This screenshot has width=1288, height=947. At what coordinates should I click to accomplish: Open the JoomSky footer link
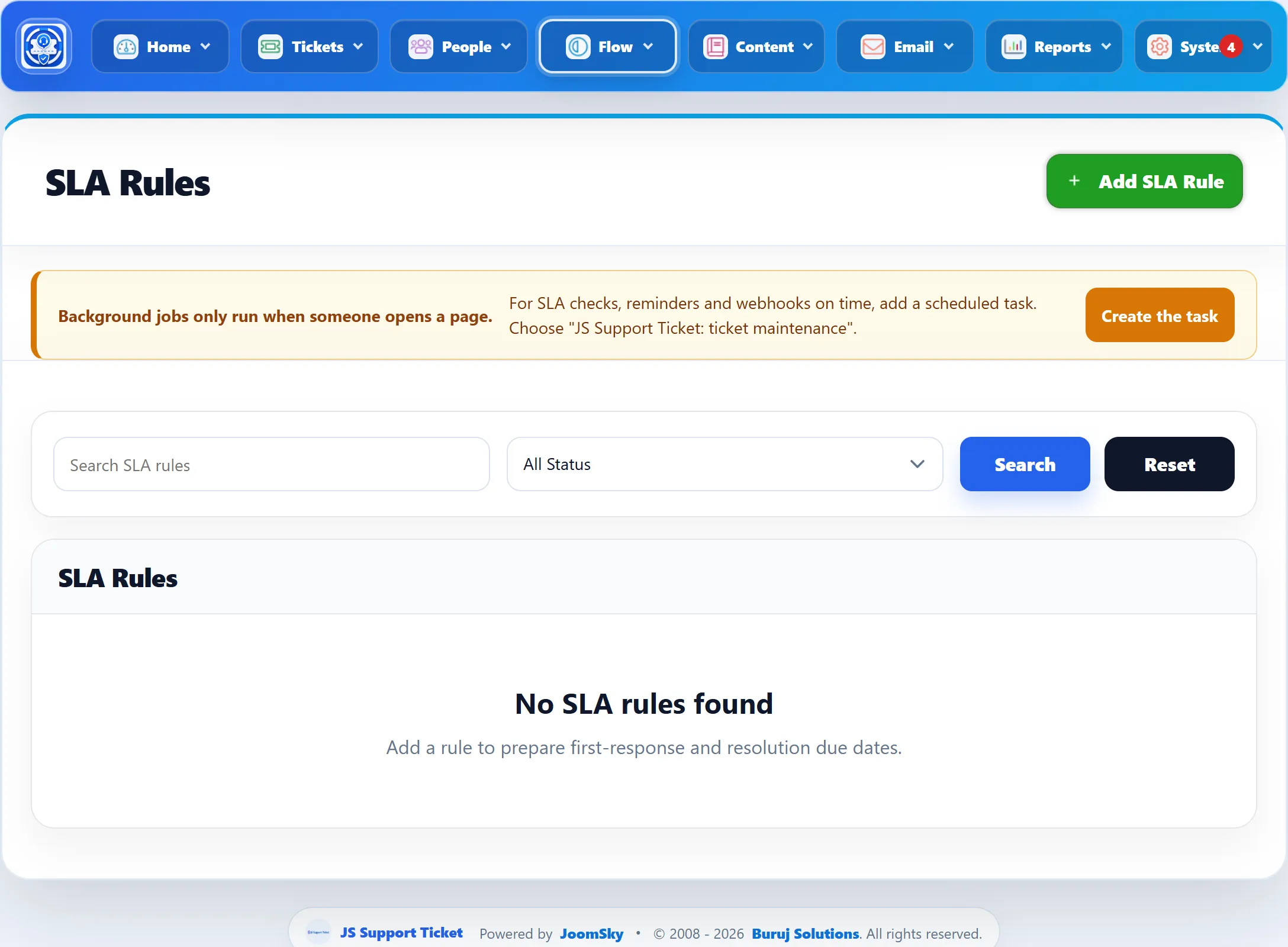point(591,933)
